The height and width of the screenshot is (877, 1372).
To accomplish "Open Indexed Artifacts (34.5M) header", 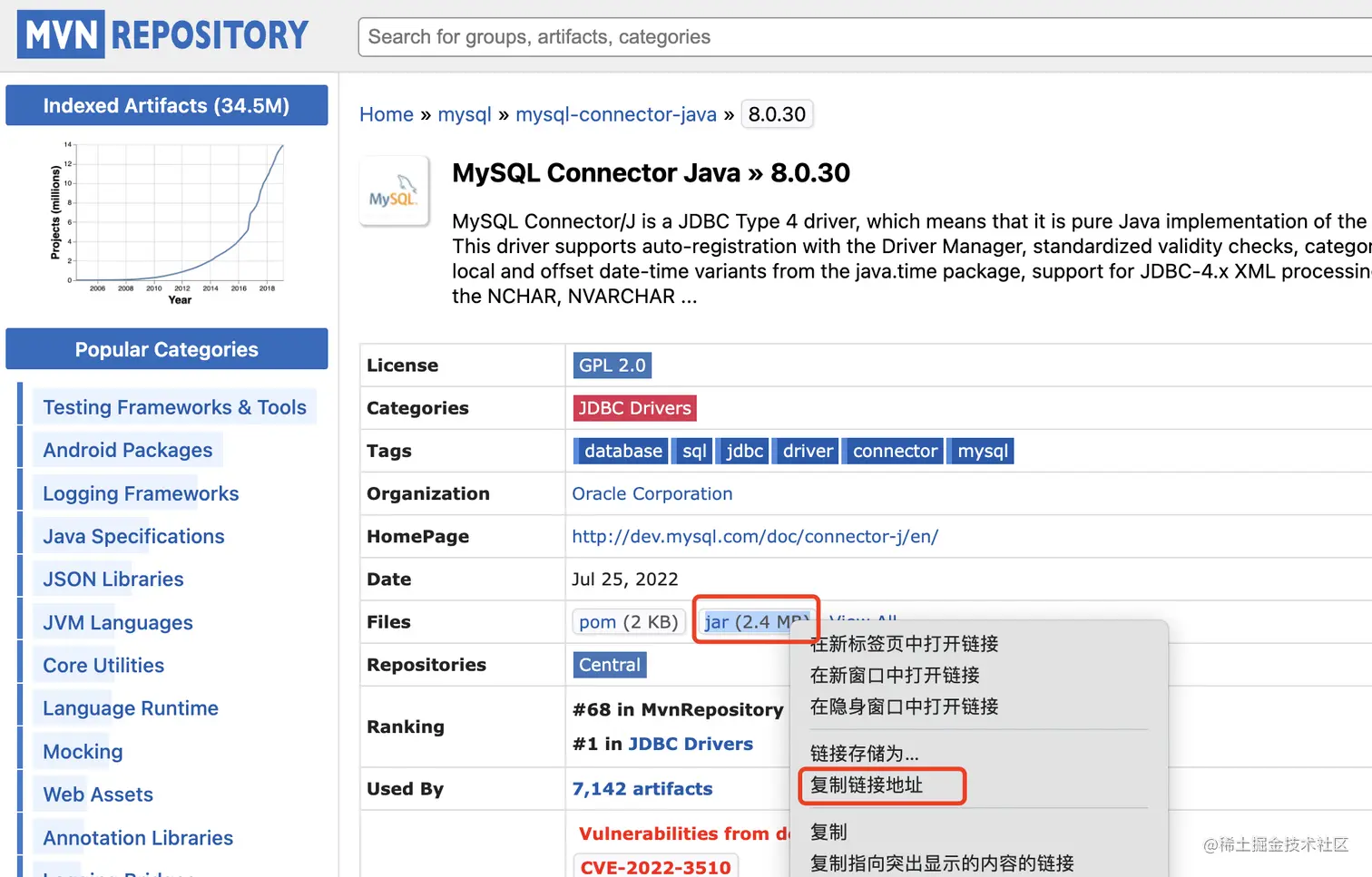I will coord(167,105).
